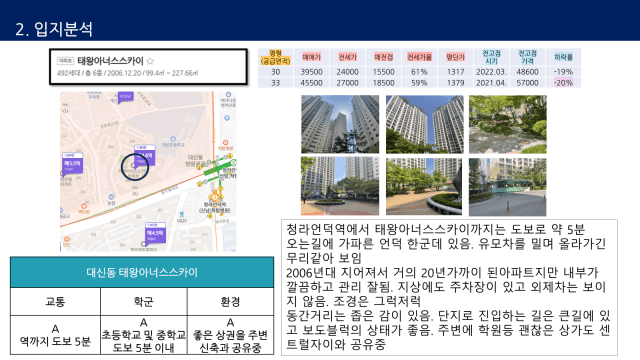The width and height of the screenshot is (640, 360).
Task: Select the 환경 column heading
Action: [x=230, y=302]
